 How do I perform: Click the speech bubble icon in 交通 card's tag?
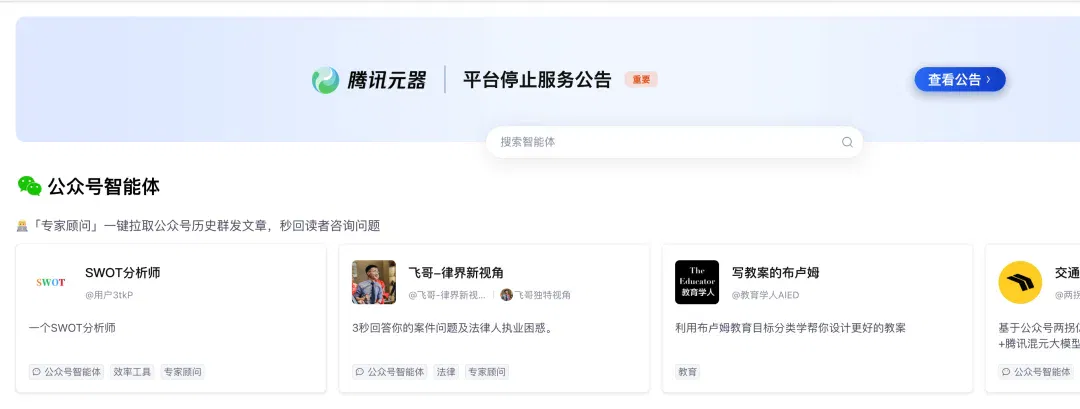click(1006, 372)
